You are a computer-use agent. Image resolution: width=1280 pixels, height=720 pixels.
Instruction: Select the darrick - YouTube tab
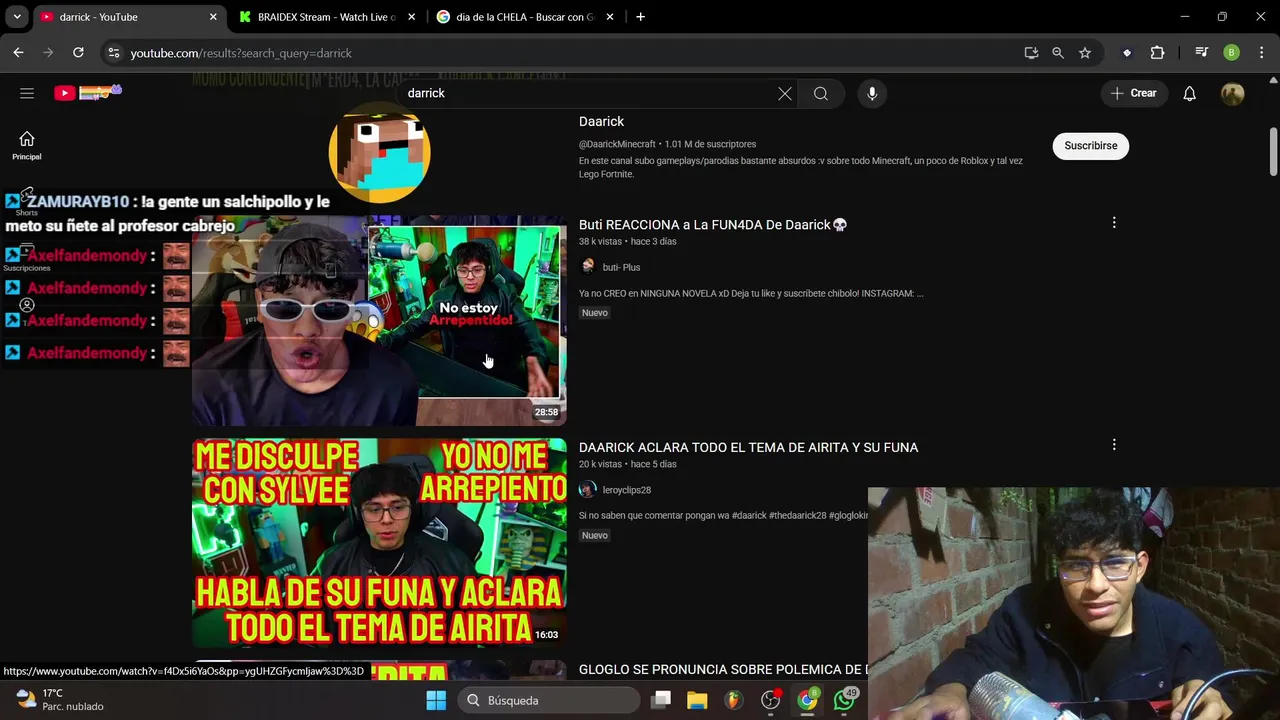click(128, 17)
